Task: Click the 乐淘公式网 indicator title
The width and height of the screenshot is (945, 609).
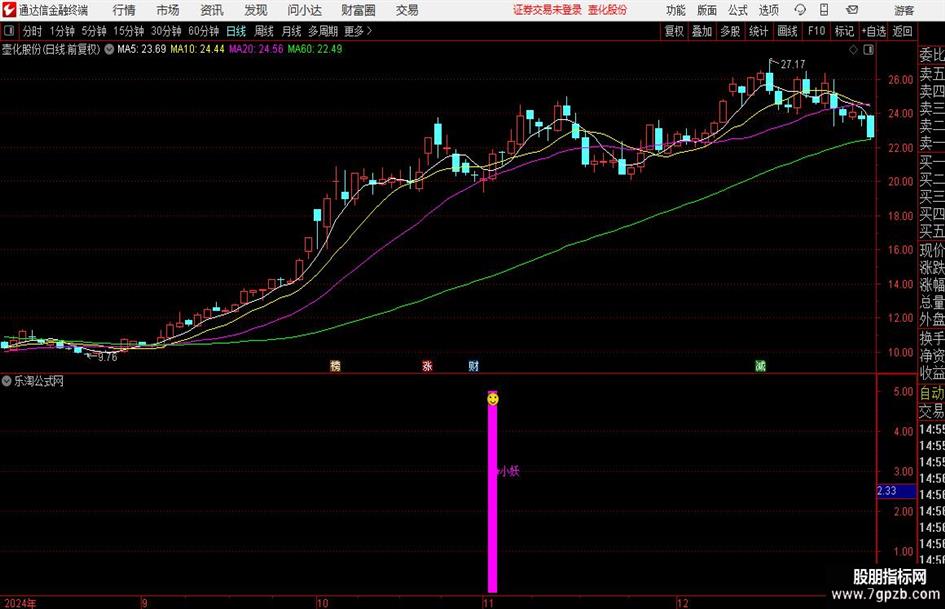Action: coord(39,381)
